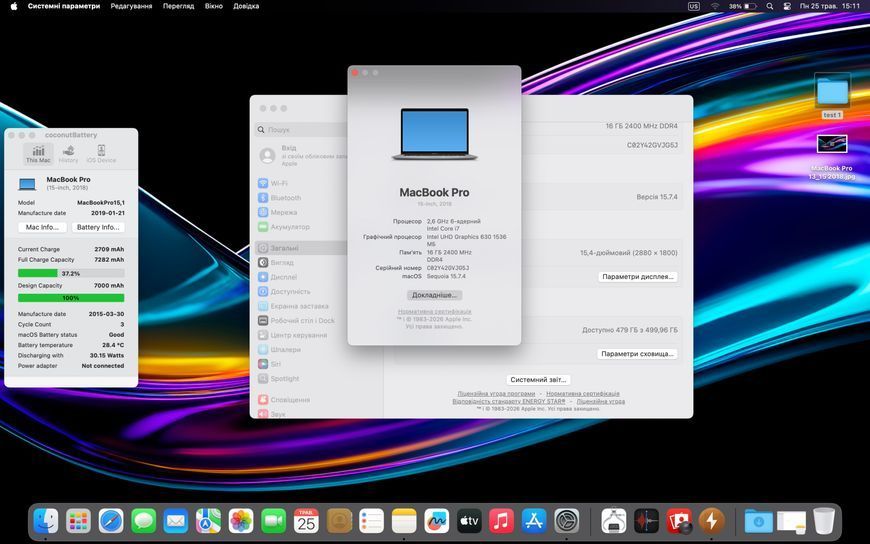This screenshot has width=870, height=544.
Task: Launch Photo Booth from the Dock
Action: click(x=679, y=521)
